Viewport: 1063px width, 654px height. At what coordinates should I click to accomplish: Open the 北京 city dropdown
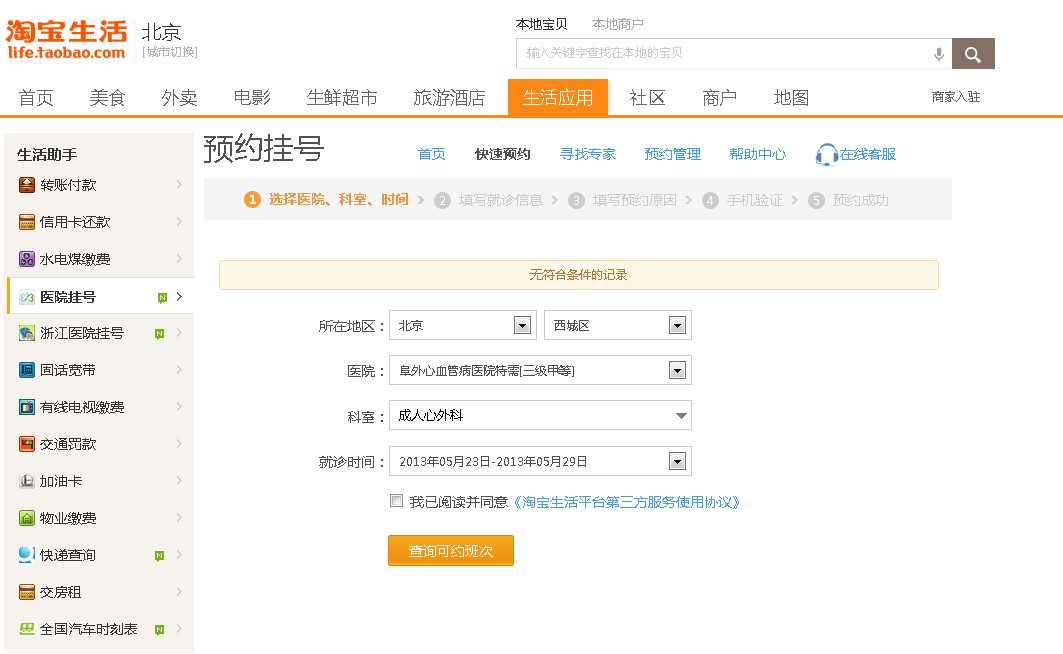click(x=521, y=326)
